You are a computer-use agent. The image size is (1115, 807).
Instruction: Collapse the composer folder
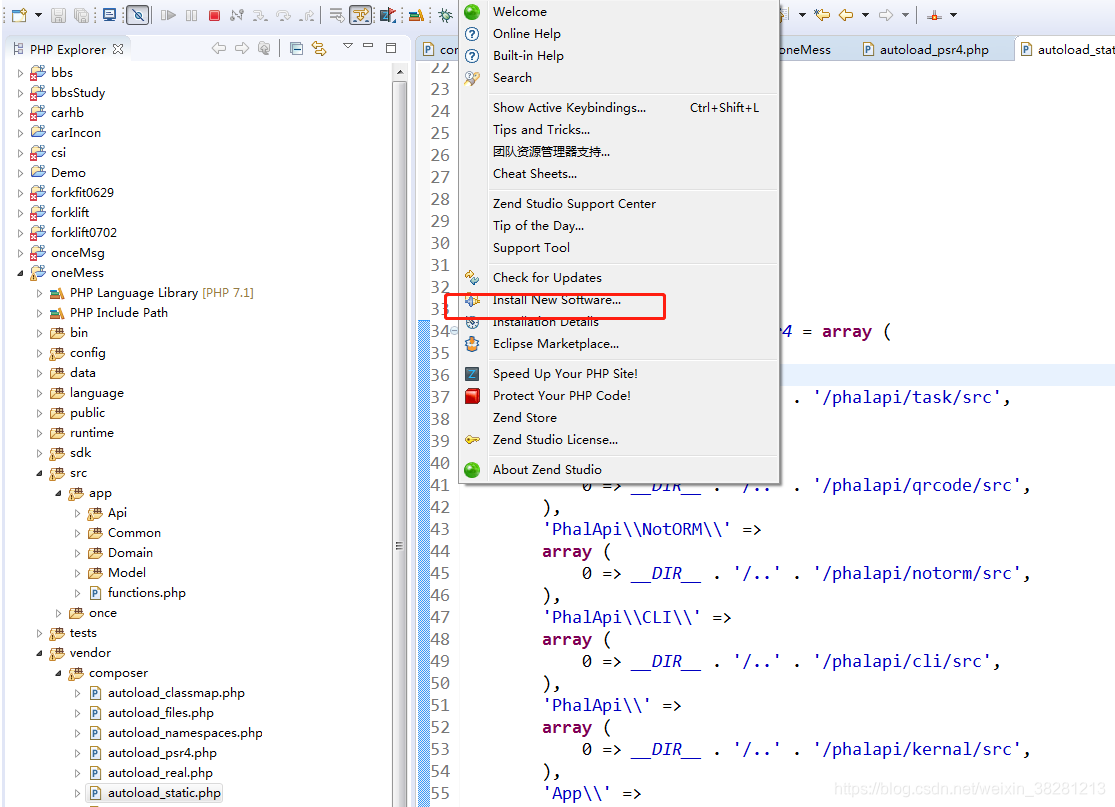(x=58, y=673)
